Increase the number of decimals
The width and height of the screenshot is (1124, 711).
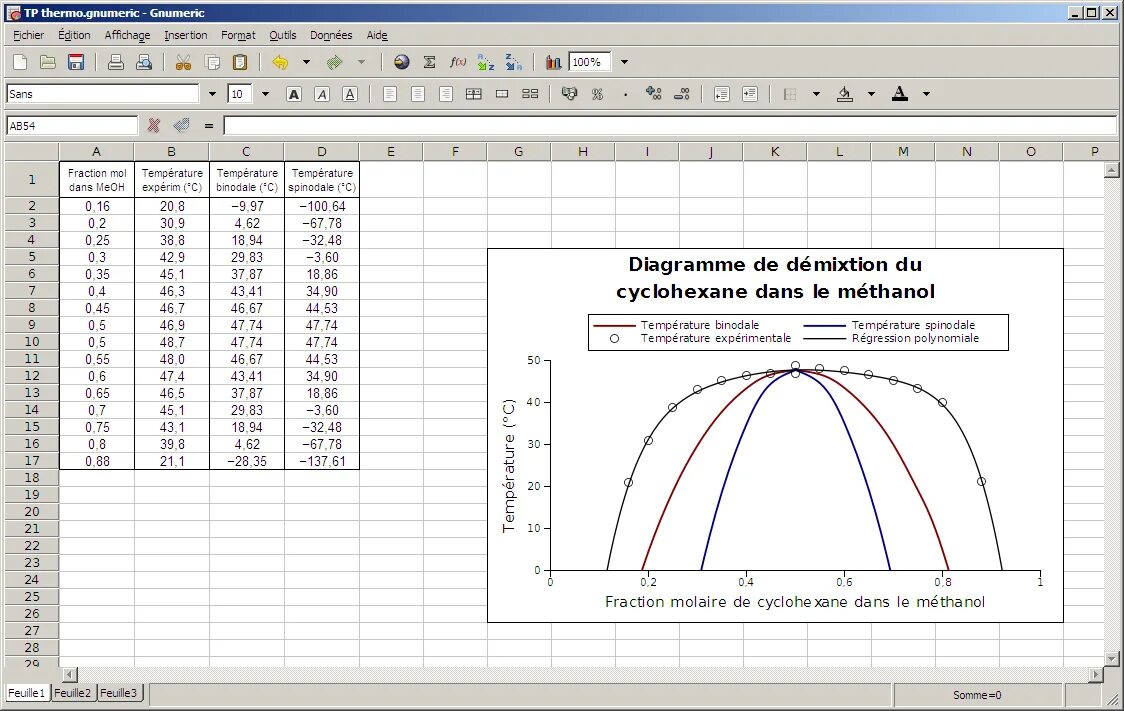coord(653,94)
